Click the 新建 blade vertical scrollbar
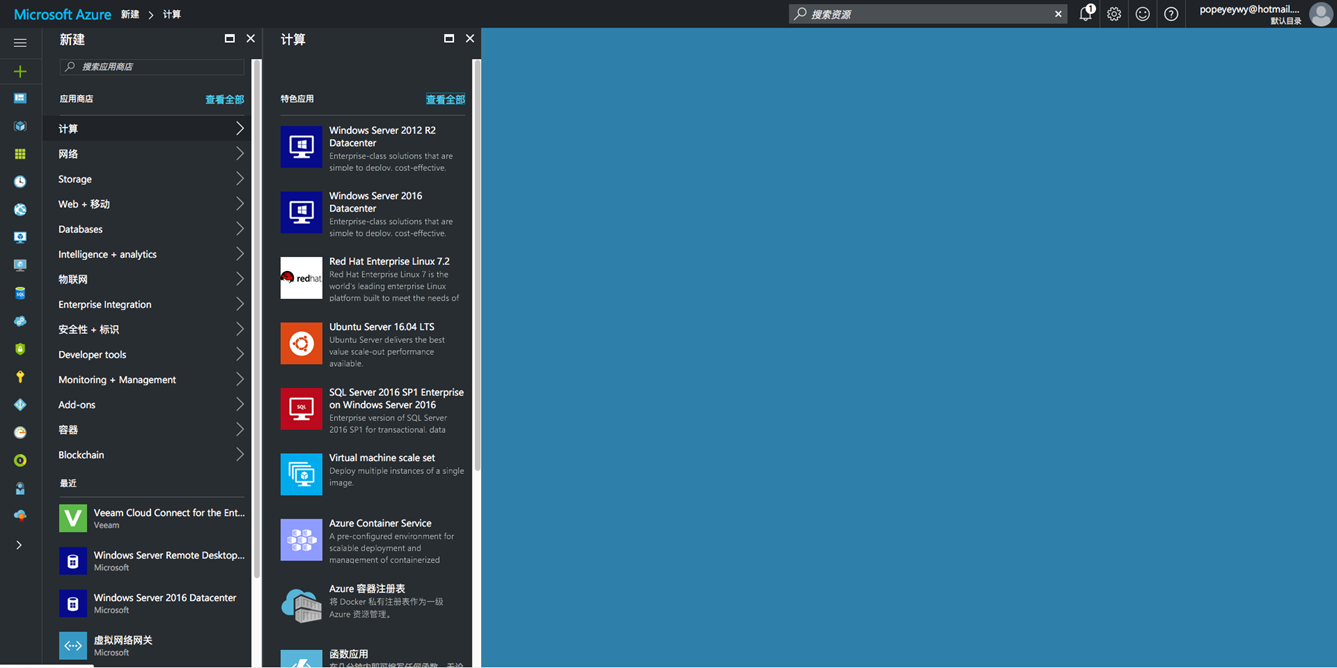Image resolution: width=1337 pixels, height=668 pixels. pos(257,318)
